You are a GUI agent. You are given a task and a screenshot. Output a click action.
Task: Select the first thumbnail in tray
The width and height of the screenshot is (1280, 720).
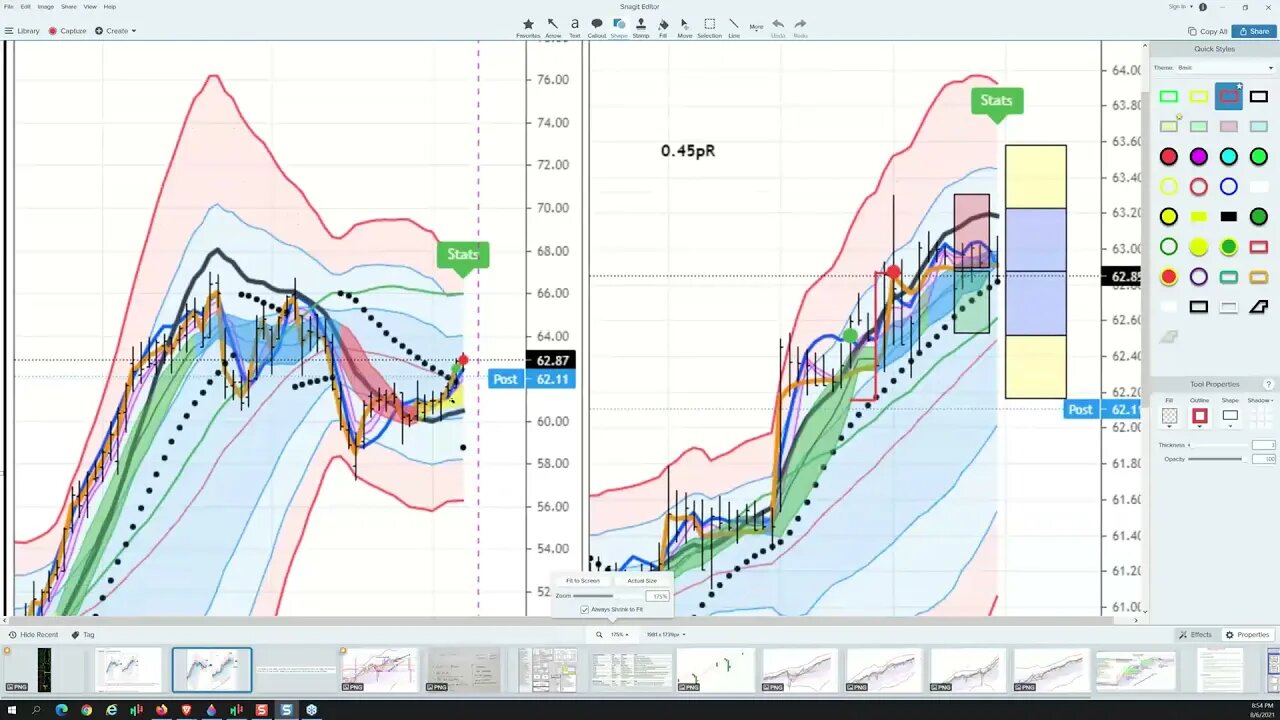[x=44, y=670]
